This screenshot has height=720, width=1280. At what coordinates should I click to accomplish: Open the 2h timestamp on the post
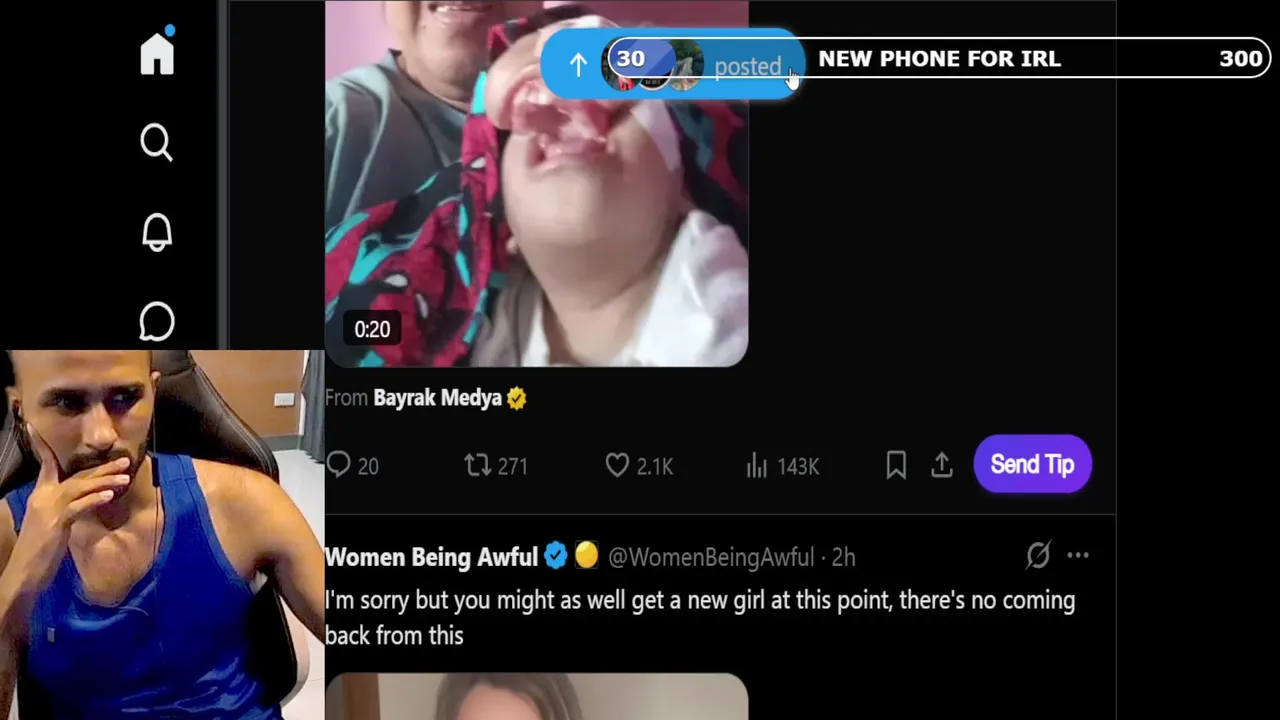tap(843, 557)
